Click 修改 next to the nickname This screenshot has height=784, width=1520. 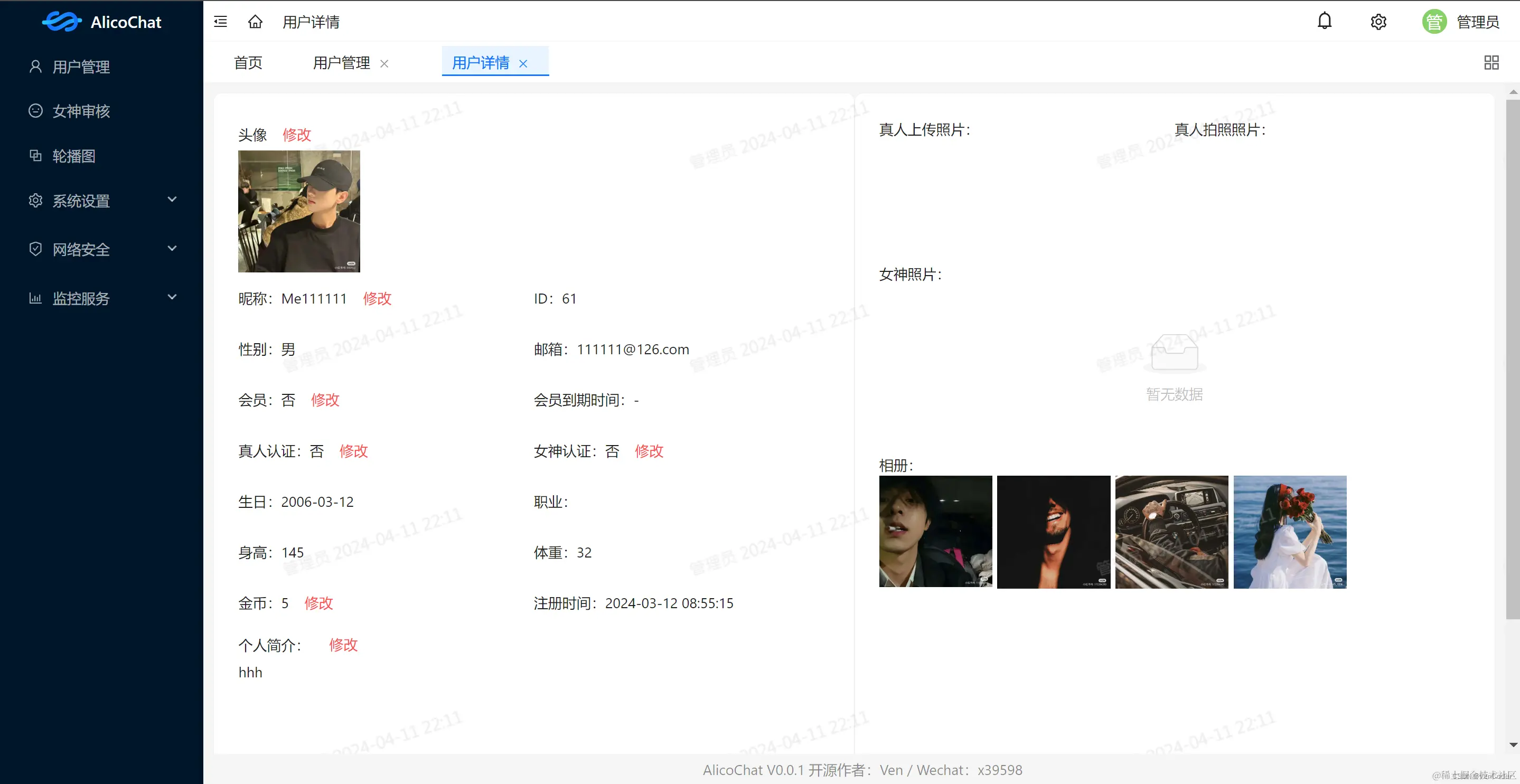[377, 298]
